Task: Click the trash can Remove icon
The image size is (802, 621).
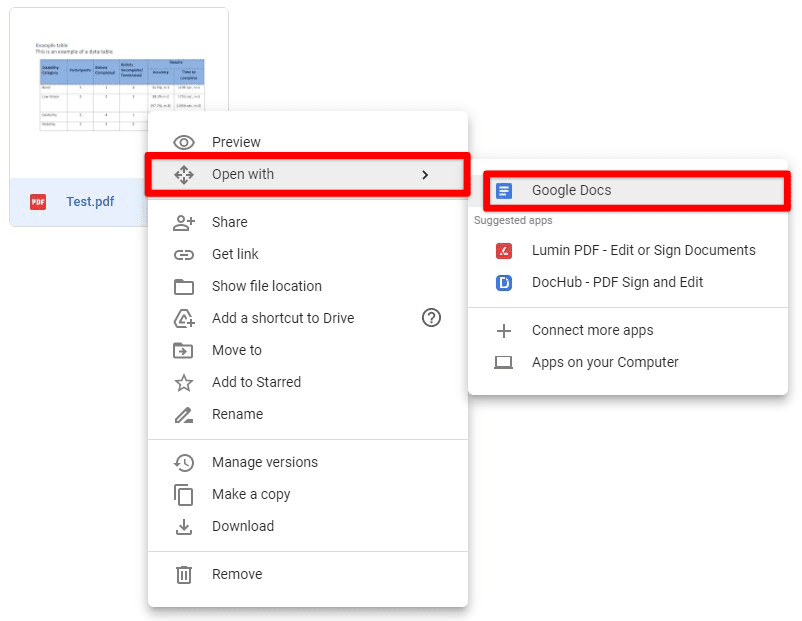Action: tap(184, 574)
